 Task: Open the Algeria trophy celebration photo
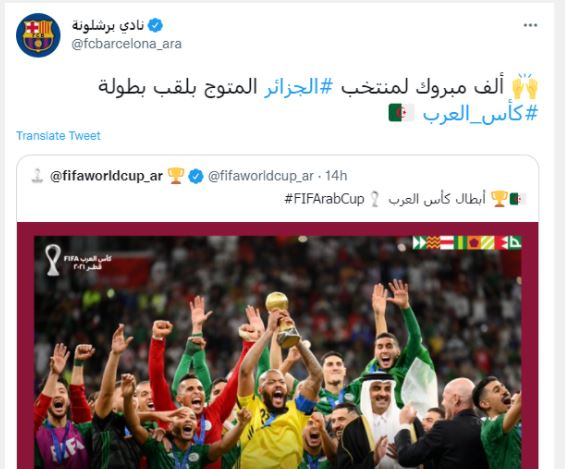coord(277,345)
